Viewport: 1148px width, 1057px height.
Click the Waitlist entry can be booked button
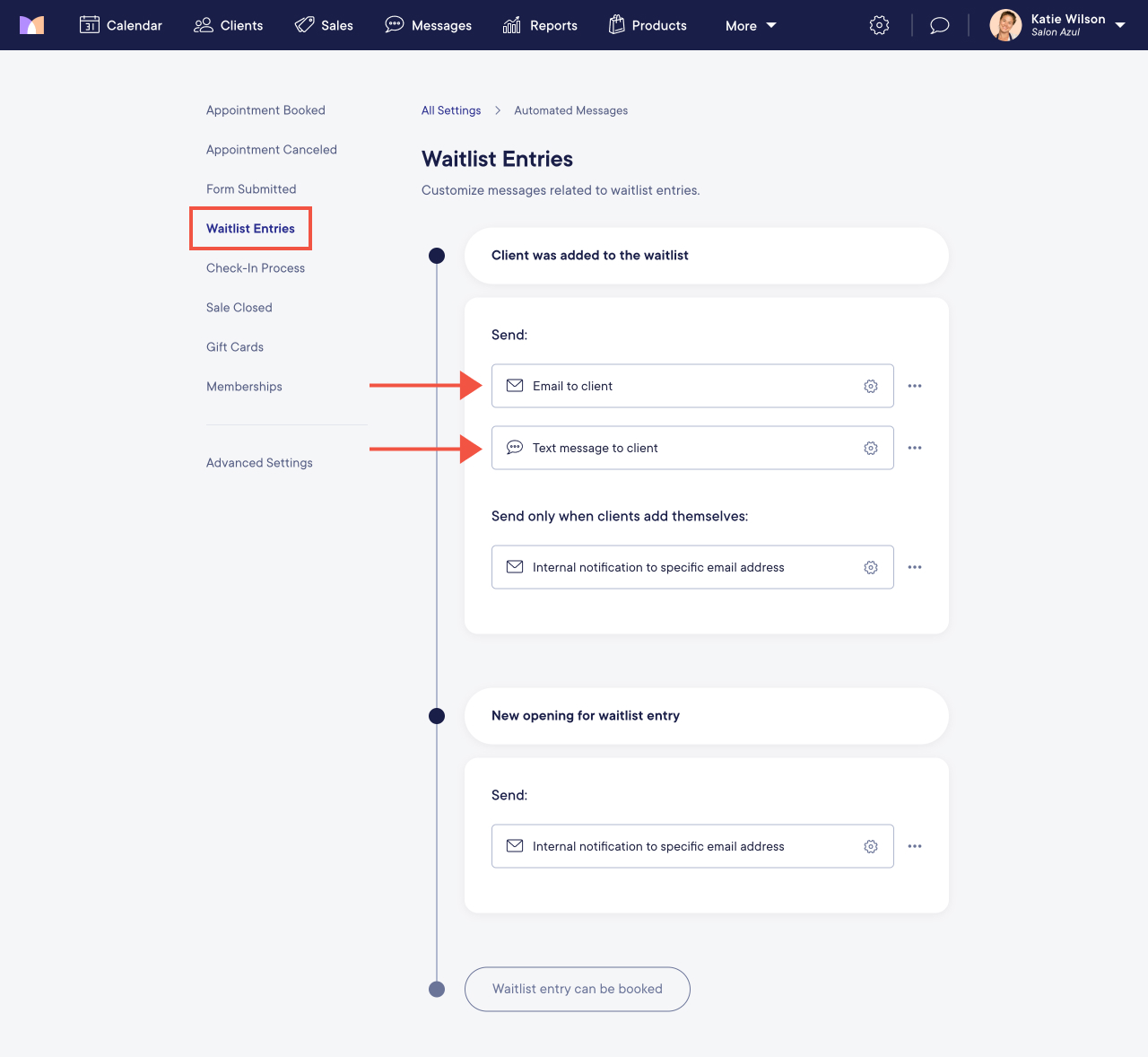coord(577,989)
